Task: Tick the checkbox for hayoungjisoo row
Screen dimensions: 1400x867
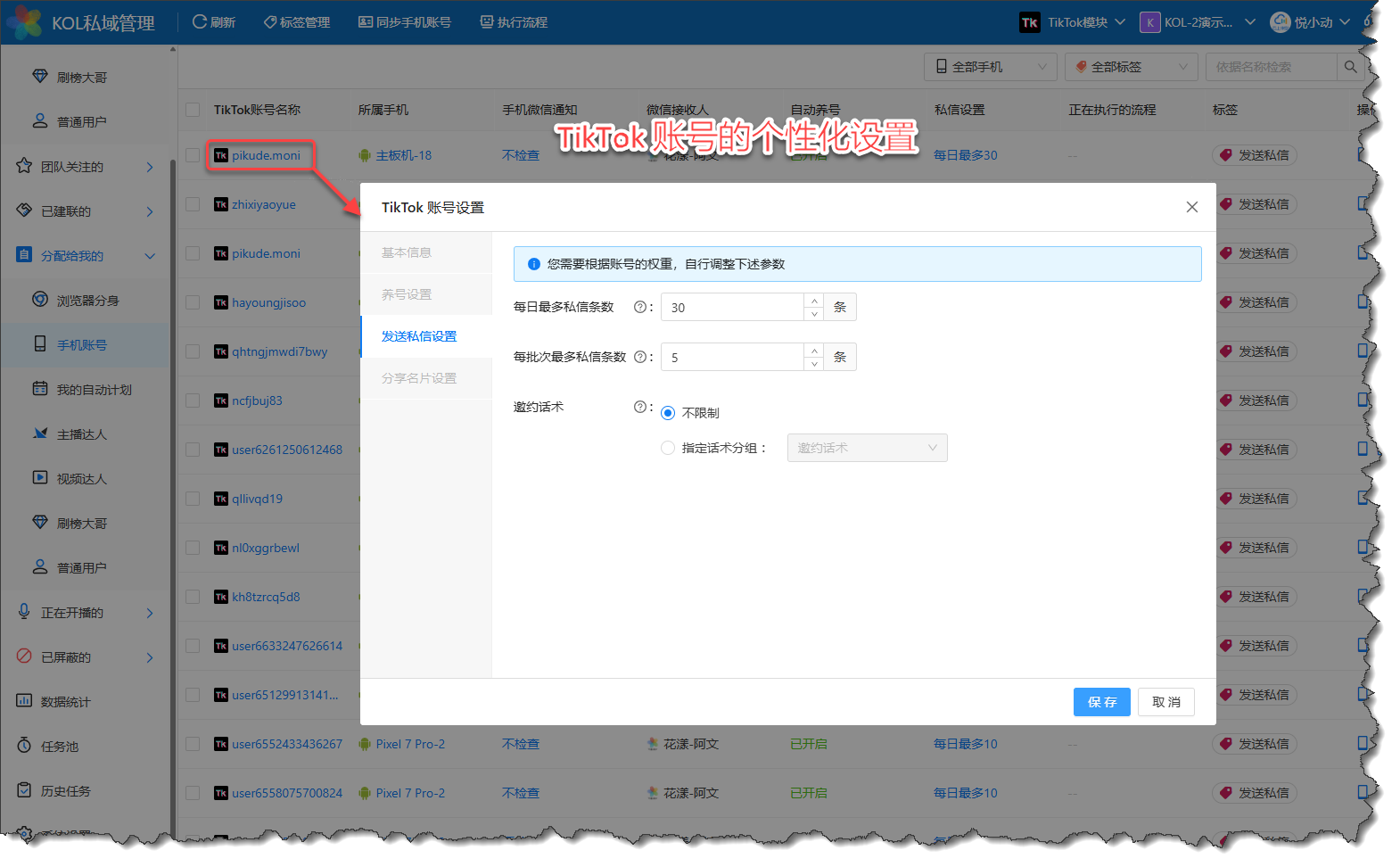Action: [193, 302]
